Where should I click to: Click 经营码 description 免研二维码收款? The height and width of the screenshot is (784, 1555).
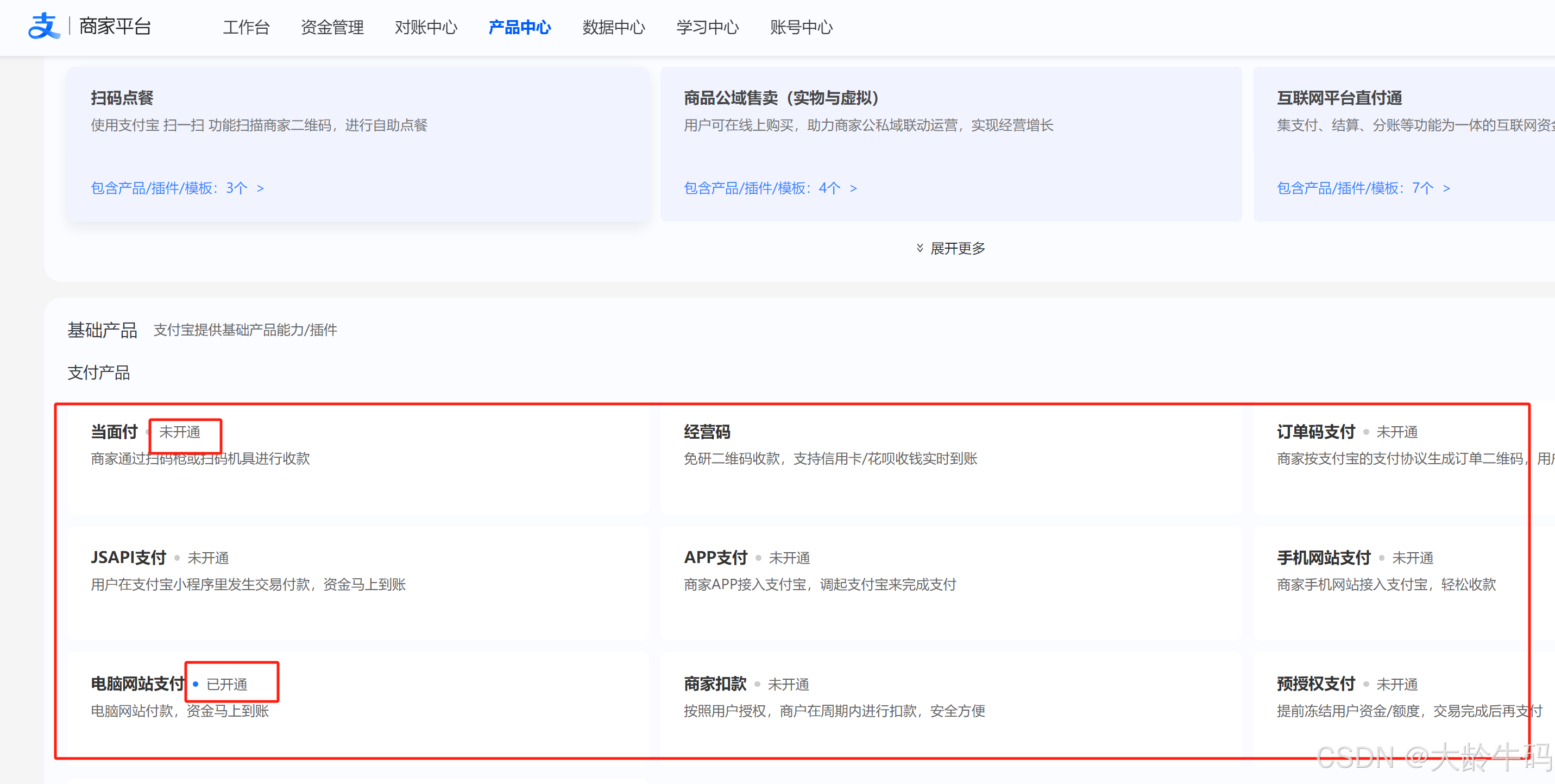830,459
